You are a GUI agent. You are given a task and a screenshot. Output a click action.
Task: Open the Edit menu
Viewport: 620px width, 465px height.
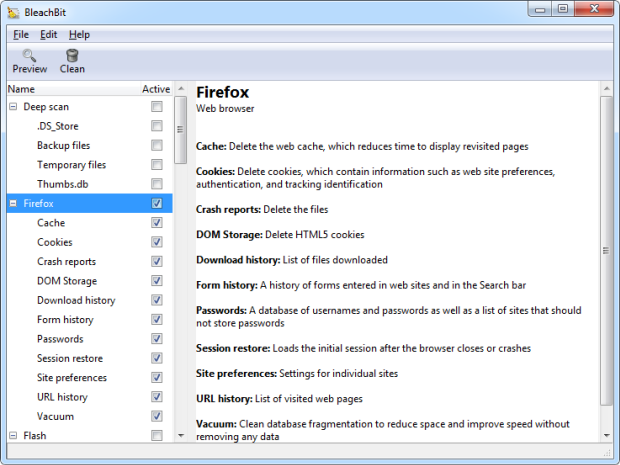tap(48, 35)
